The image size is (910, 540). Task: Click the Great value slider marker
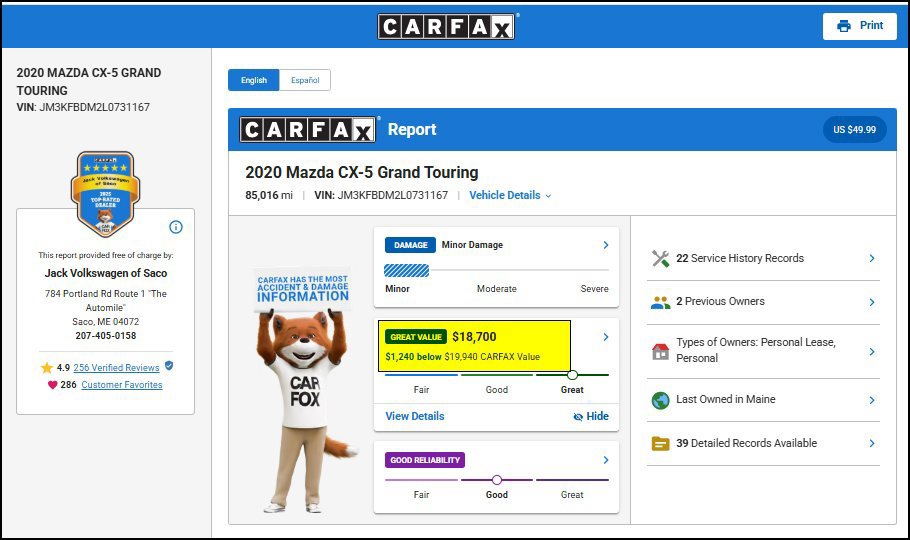(x=572, y=375)
